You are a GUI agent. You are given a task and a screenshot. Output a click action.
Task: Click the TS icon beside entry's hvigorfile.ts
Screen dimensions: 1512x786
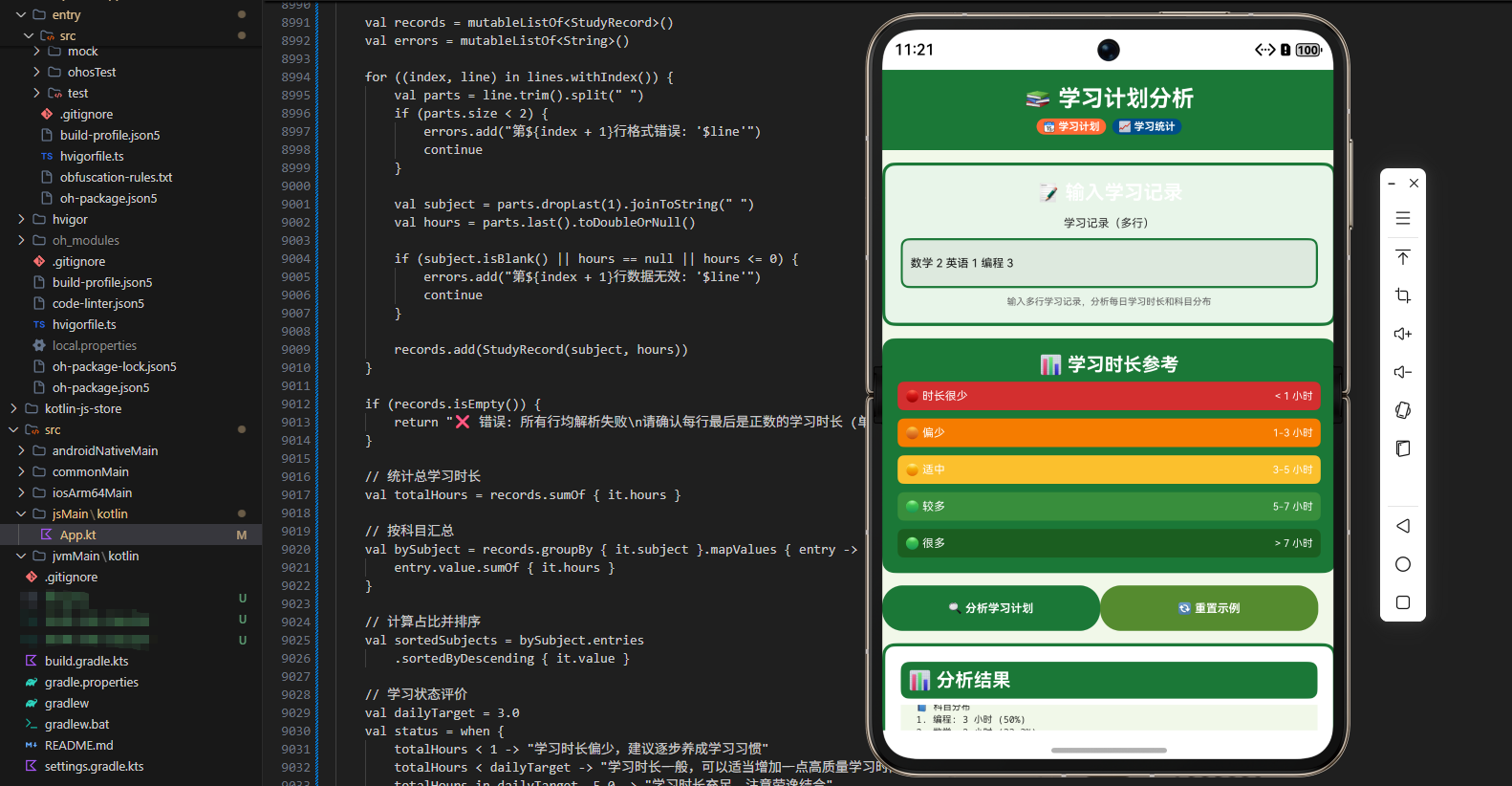[46, 156]
